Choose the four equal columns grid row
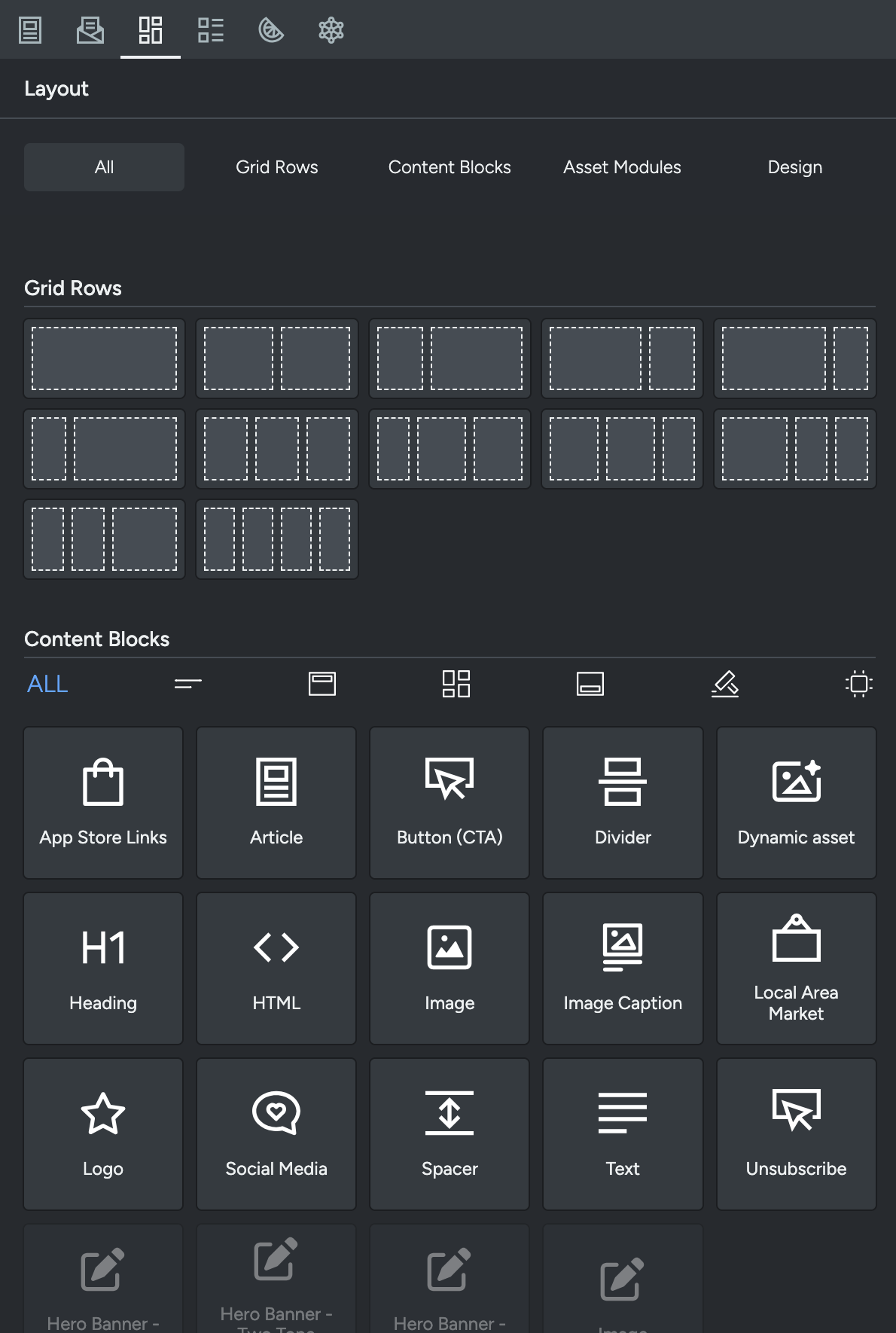Image resolution: width=896 pixels, height=1333 pixels. 277,539
